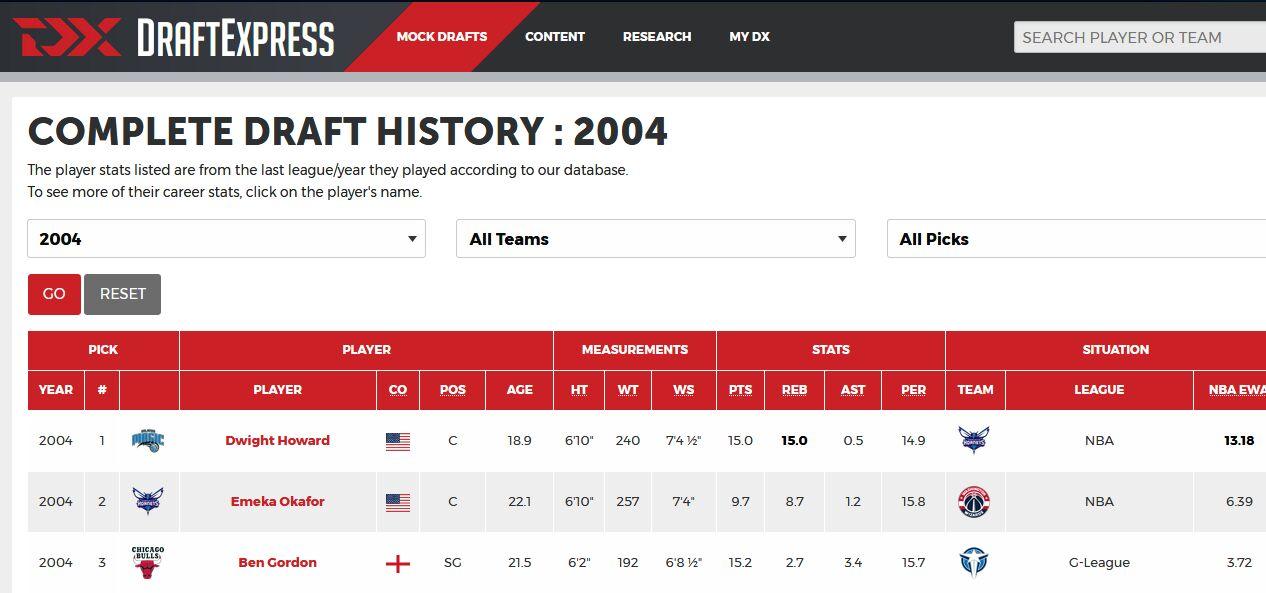
Task: Open the 2004 year dropdown
Action: (x=226, y=239)
